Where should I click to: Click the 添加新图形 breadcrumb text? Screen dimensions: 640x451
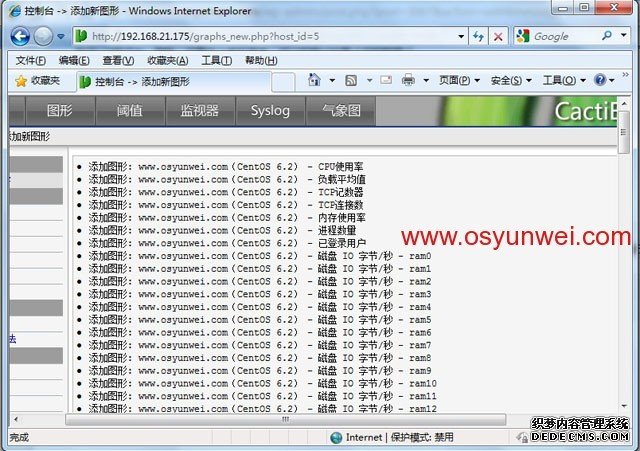click(29, 137)
